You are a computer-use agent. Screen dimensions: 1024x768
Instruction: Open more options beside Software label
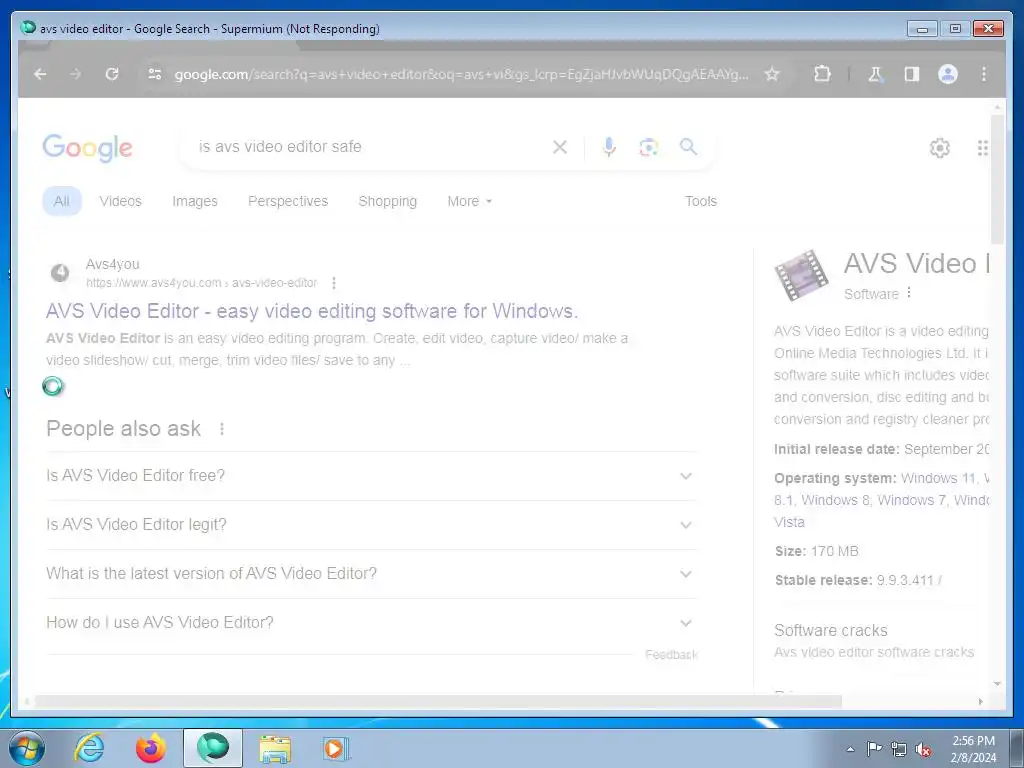pyautogui.click(x=908, y=293)
